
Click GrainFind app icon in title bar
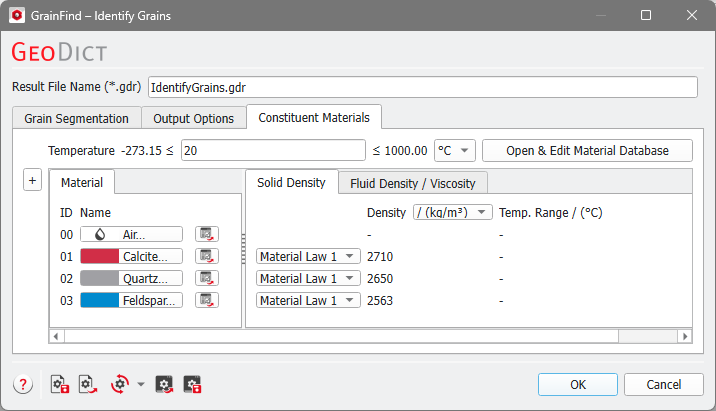click(17, 16)
